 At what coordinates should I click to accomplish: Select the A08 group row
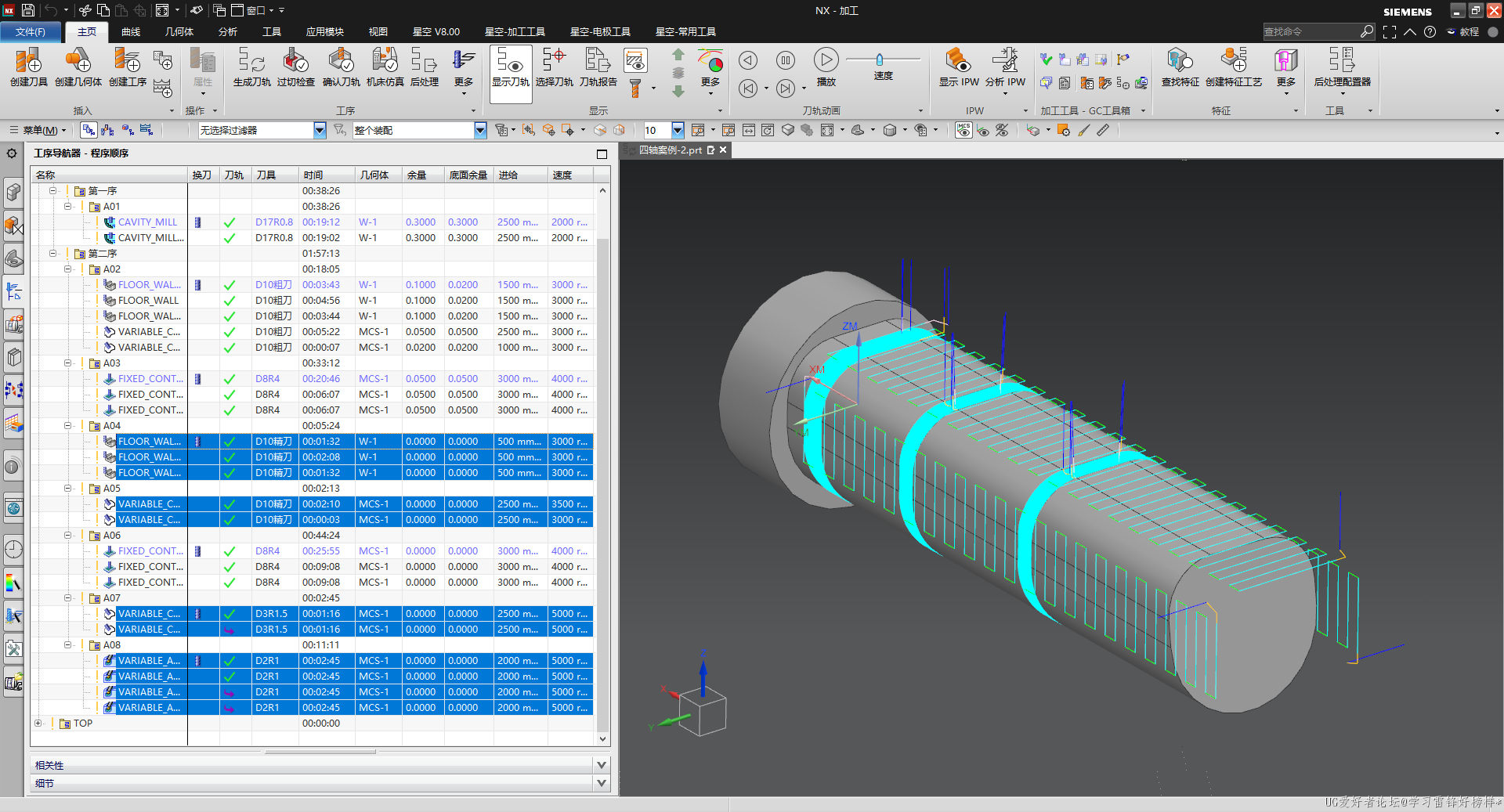[x=112, y=644]
